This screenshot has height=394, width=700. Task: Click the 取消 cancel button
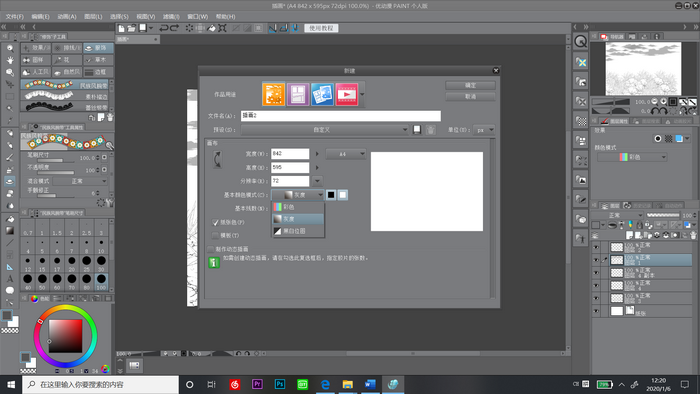(470, 96)
